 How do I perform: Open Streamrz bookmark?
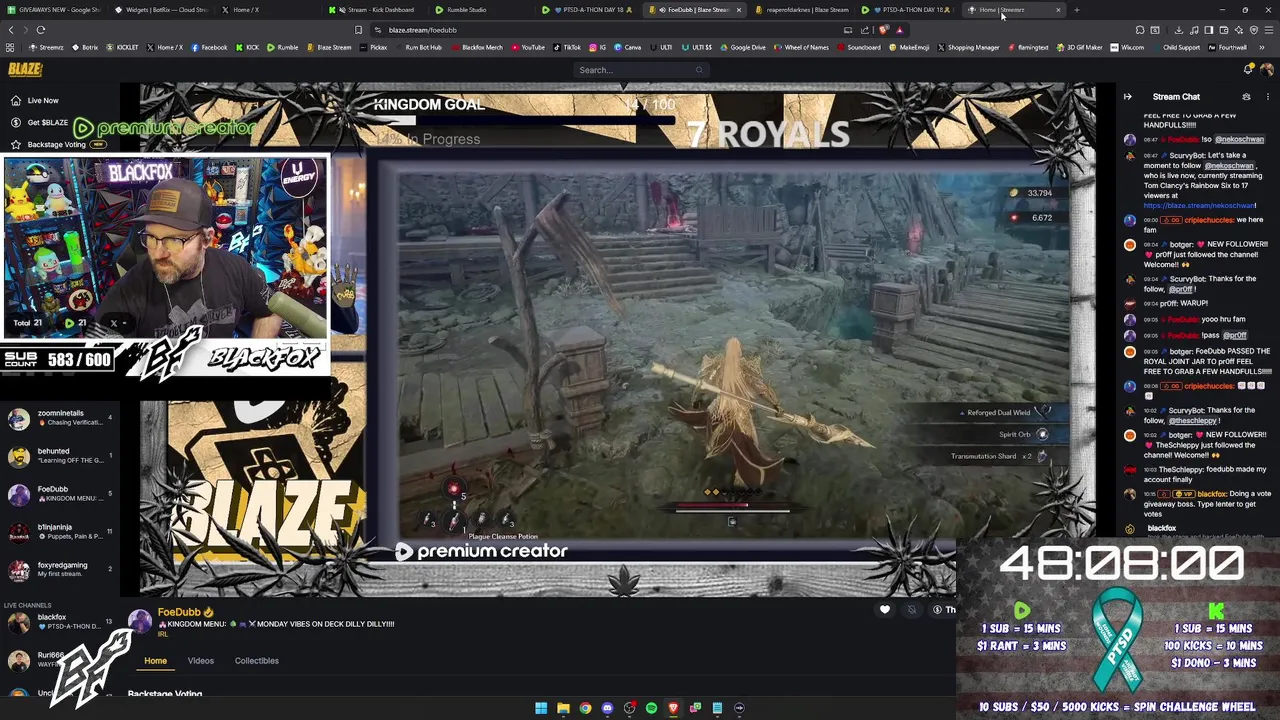pos(46,47)
